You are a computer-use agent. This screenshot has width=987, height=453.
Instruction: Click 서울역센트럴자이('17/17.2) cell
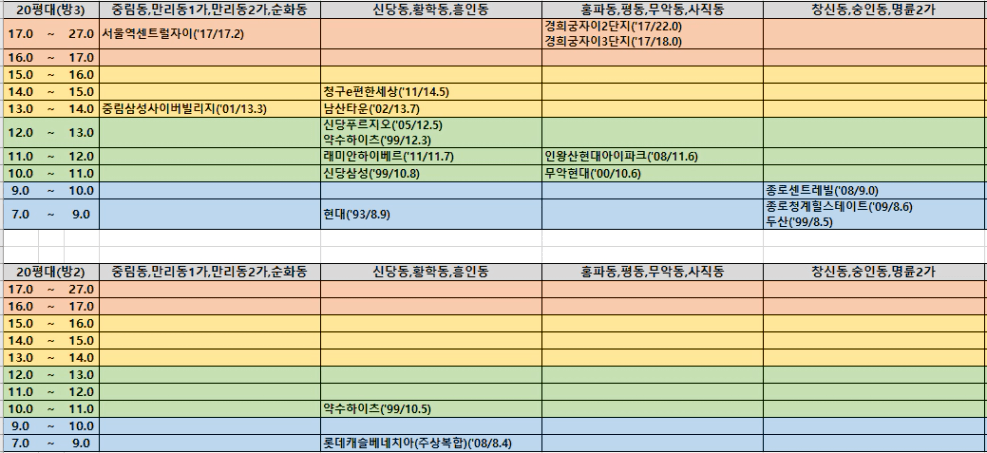[x=210, y=34]
